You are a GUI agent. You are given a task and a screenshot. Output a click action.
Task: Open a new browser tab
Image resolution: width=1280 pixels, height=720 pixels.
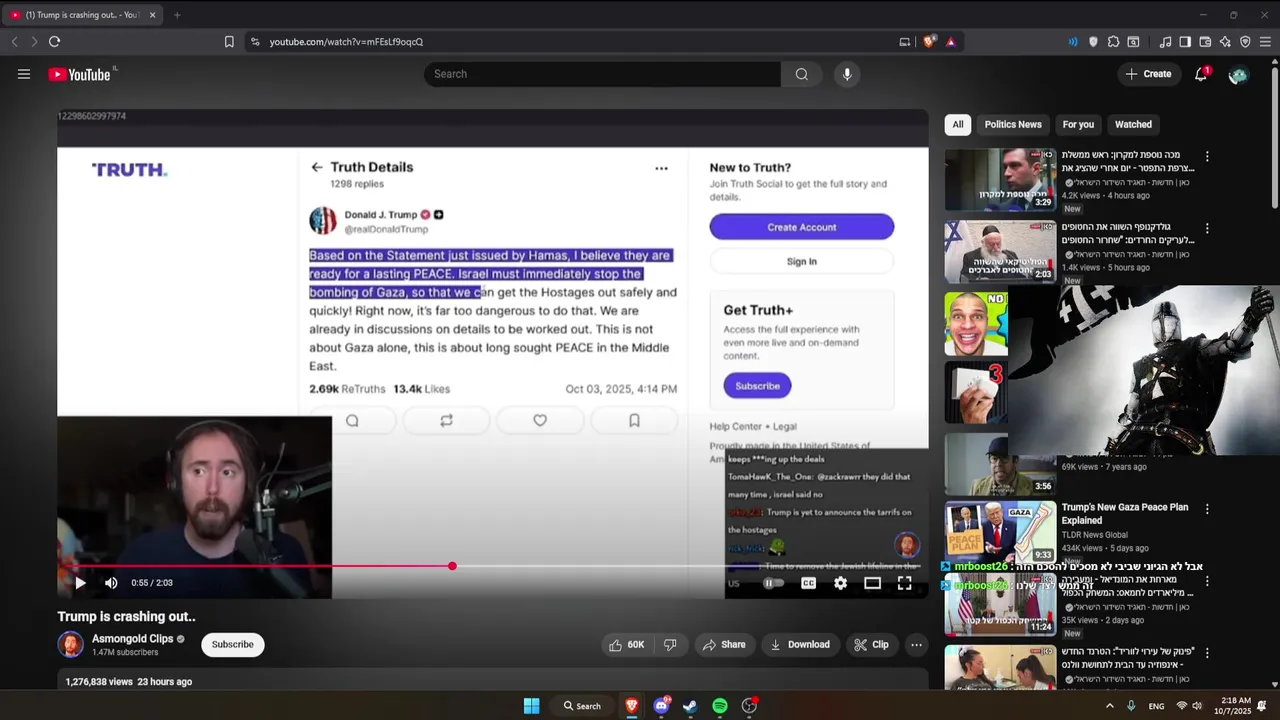[x=177, y=15]
